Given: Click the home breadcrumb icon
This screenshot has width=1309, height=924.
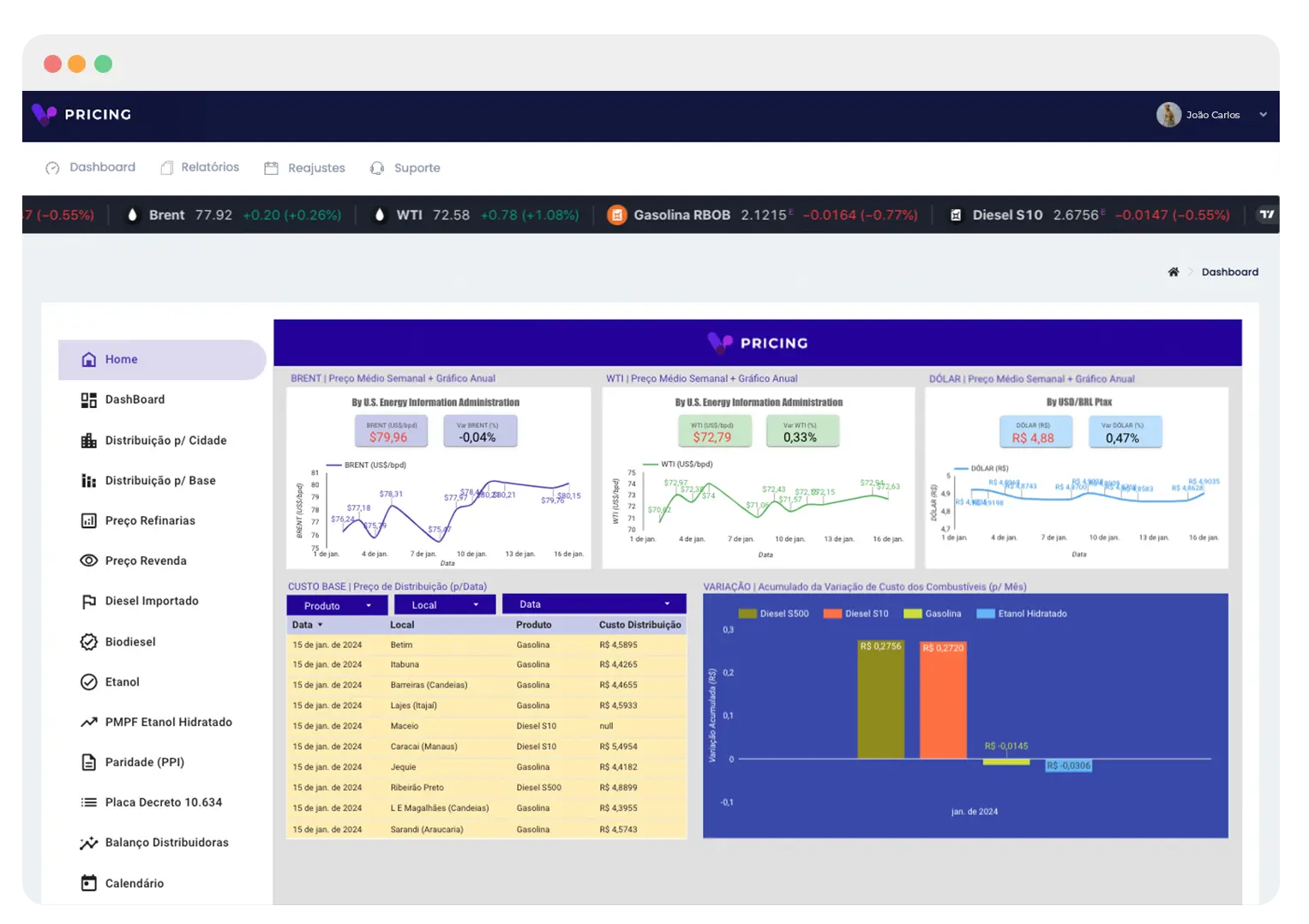Looking at the screenshot, I should click(x=1174, y=272).
